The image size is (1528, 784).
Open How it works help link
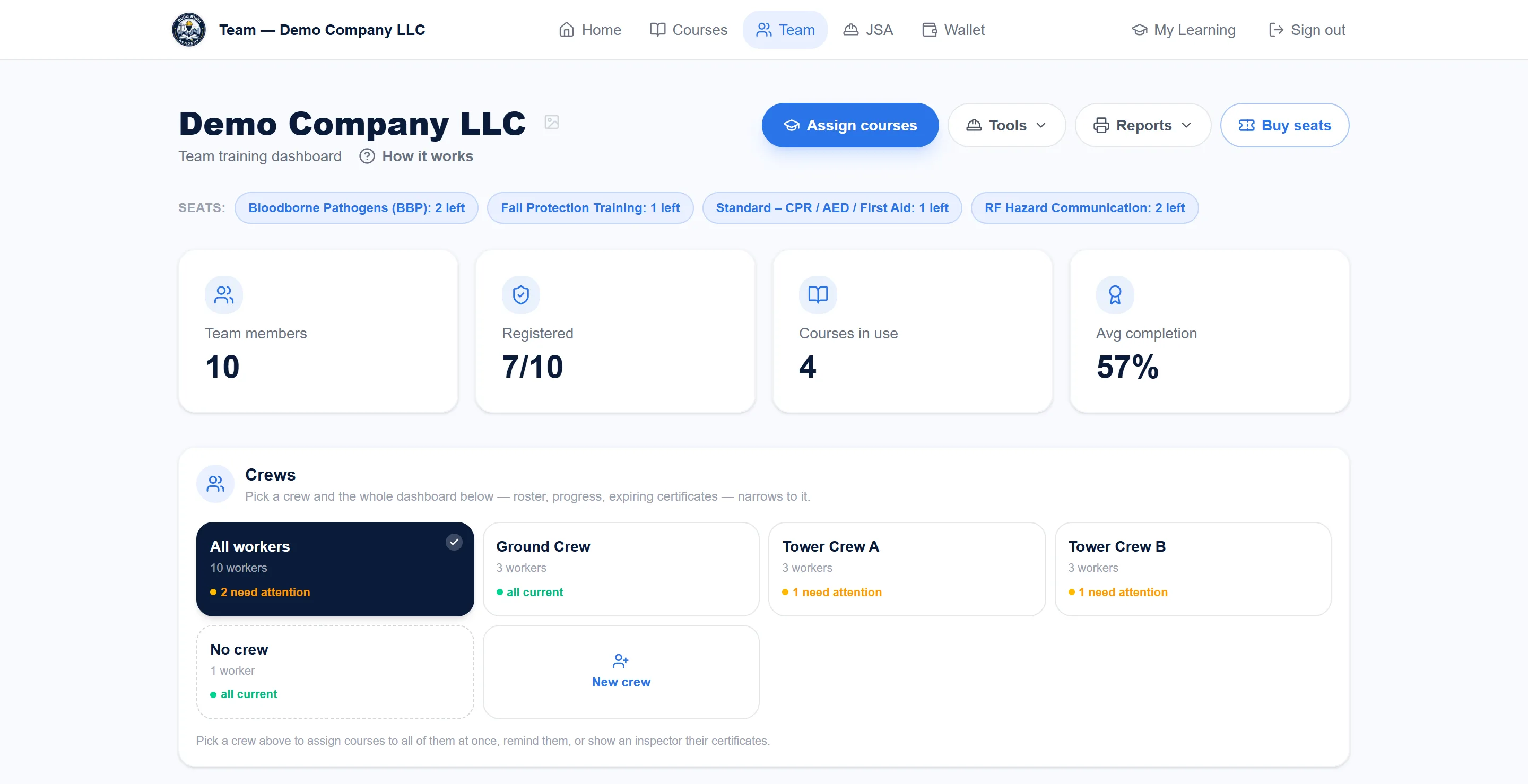(x=416, y=156)
